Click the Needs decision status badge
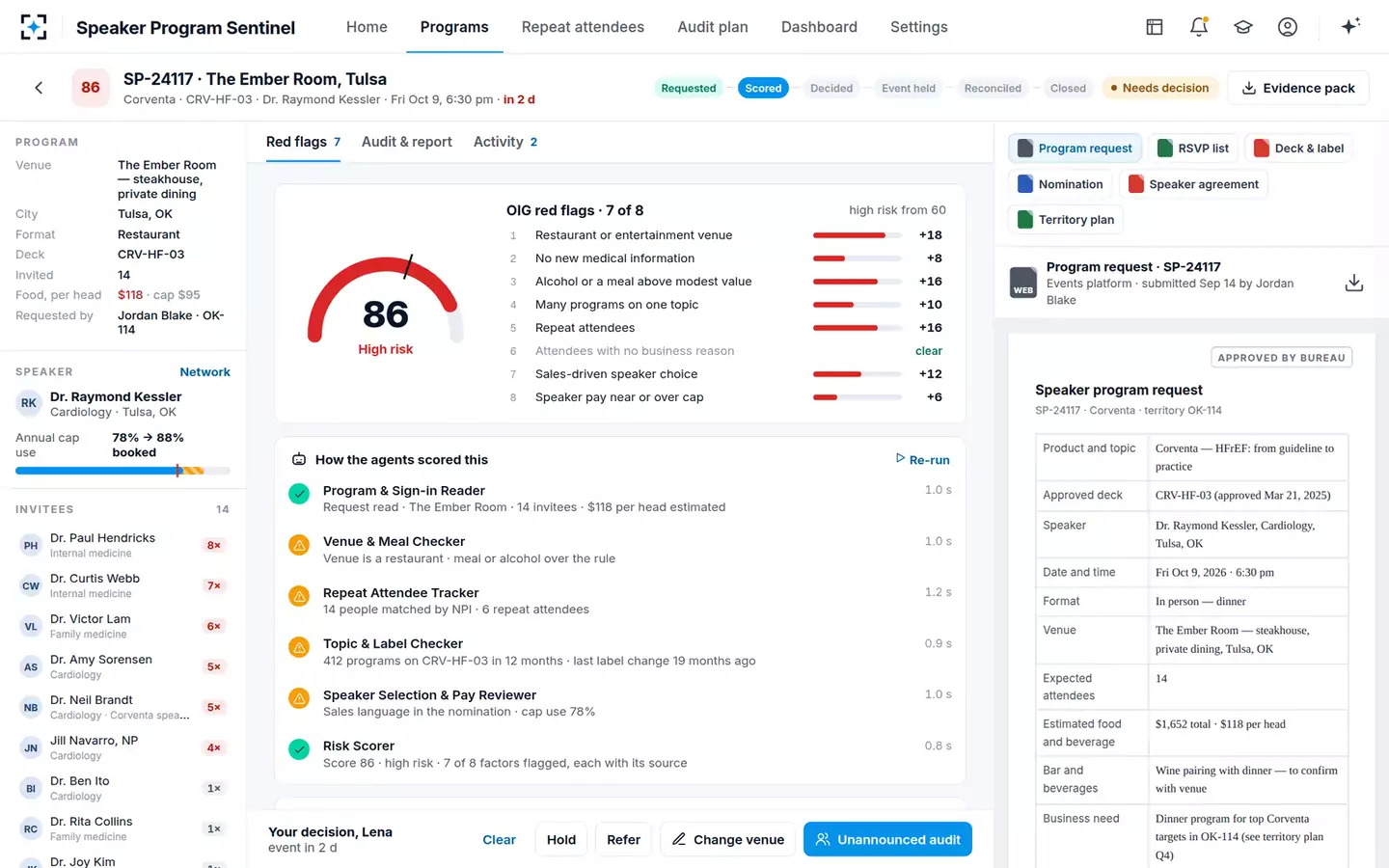Image resolution: width=1389 pixels, height=868 pixels. click(1159, 88)
